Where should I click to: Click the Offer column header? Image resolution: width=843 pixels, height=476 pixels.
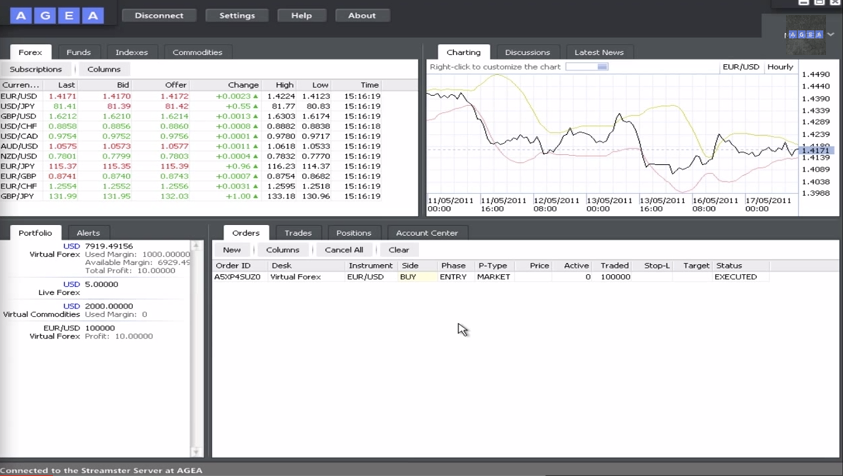click(x=161, y=85)
